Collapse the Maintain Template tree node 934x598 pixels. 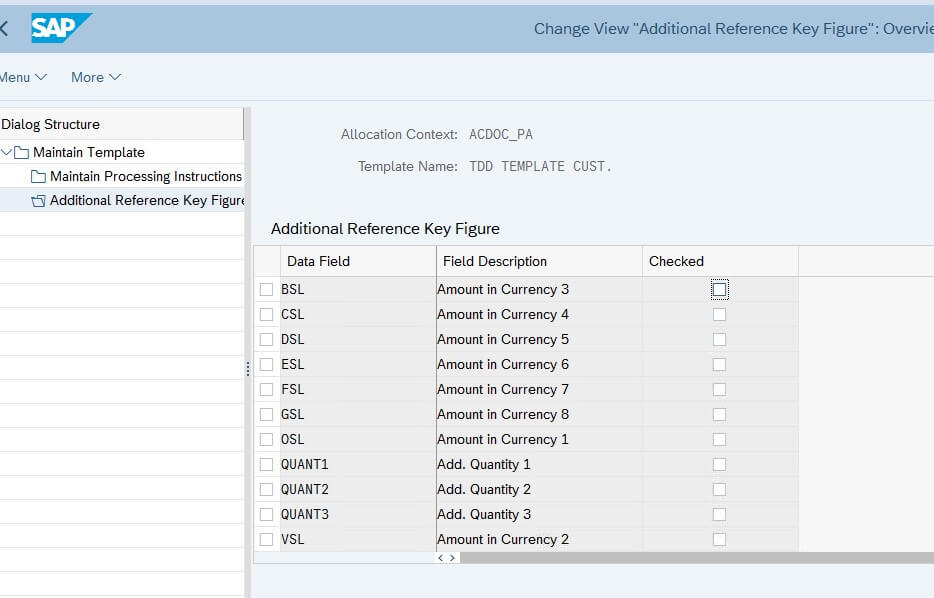(x=7, y=152)
